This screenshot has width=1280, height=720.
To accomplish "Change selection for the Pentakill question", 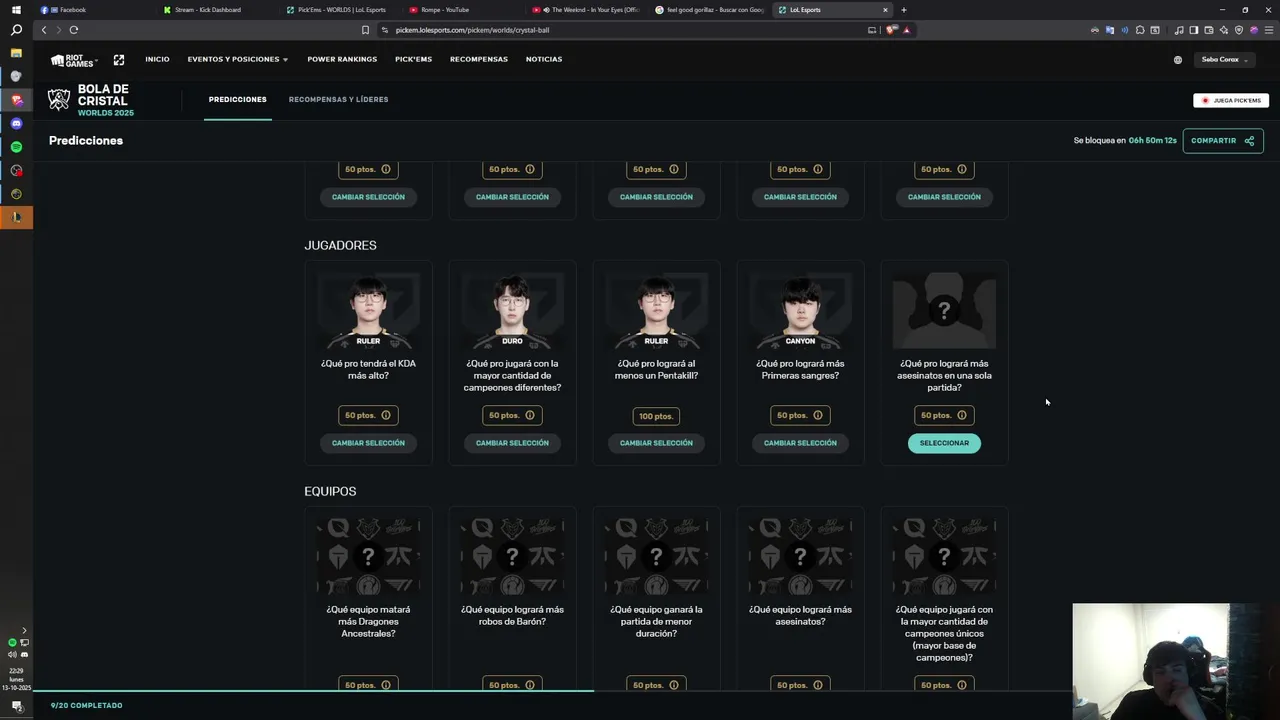I will pos(656,443).
